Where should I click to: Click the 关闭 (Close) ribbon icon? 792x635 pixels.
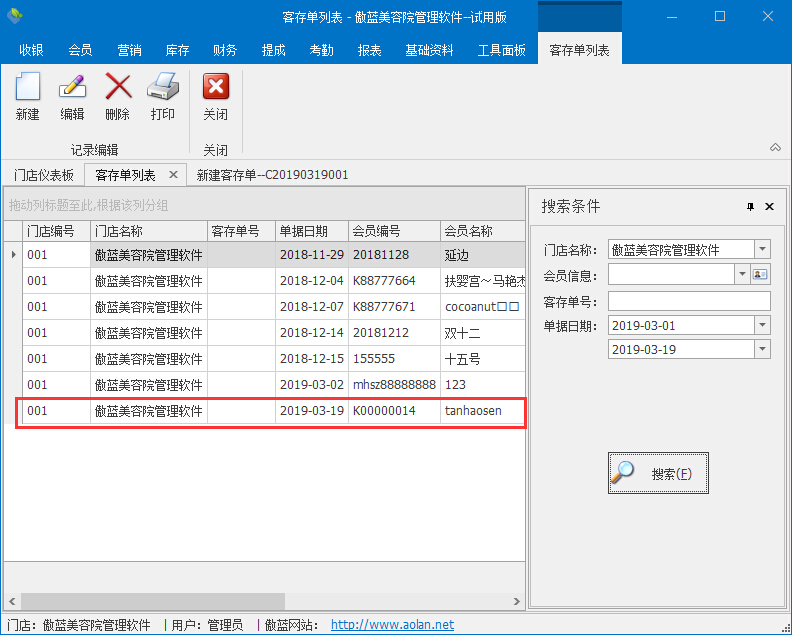tap(215, 88)
